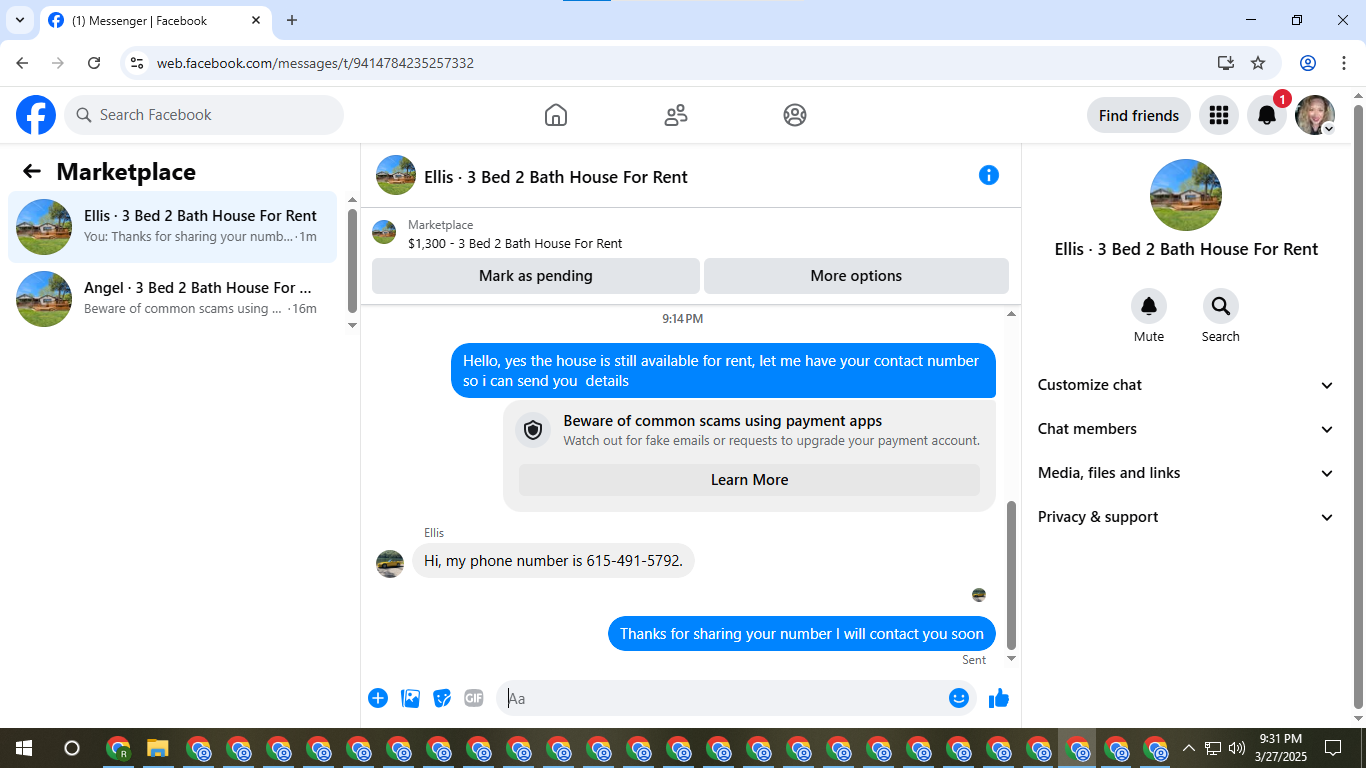This screenshot has height=768, width=1366.
Task: Open the Chrome profile icon
Action: coord(1308,63)
